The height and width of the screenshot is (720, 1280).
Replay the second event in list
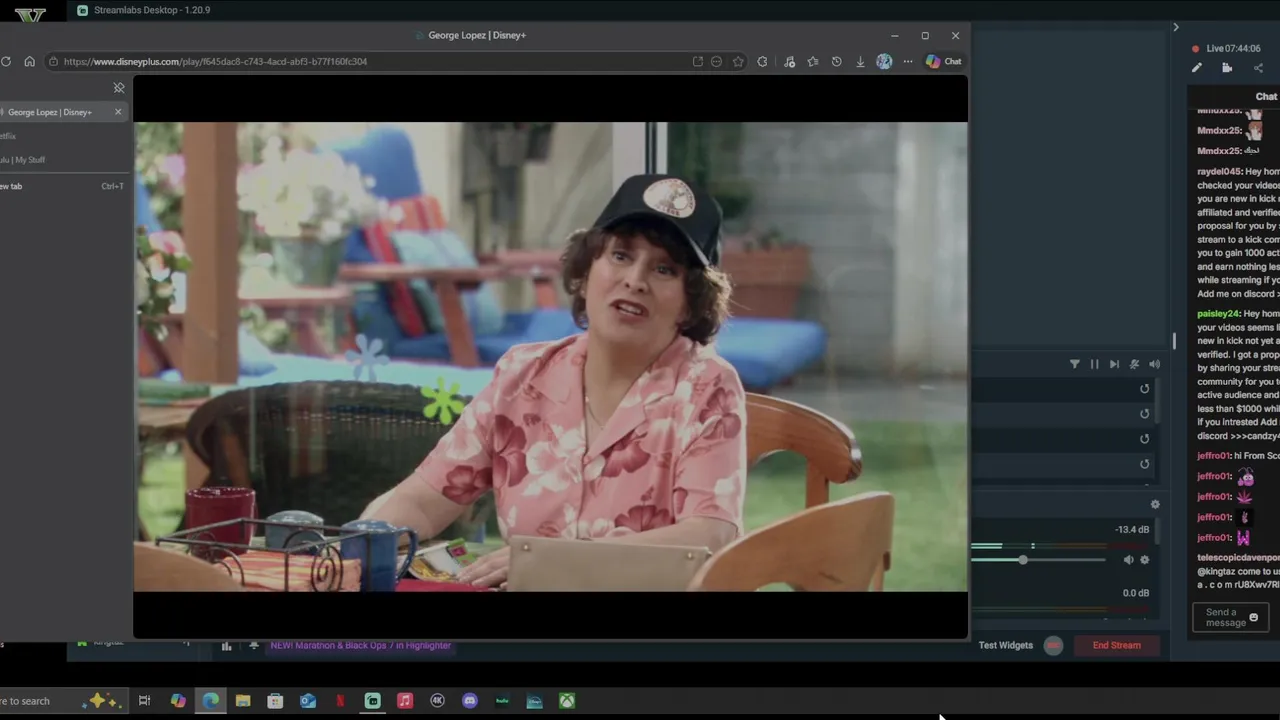pyautogui.click(x=1145, y=414)
